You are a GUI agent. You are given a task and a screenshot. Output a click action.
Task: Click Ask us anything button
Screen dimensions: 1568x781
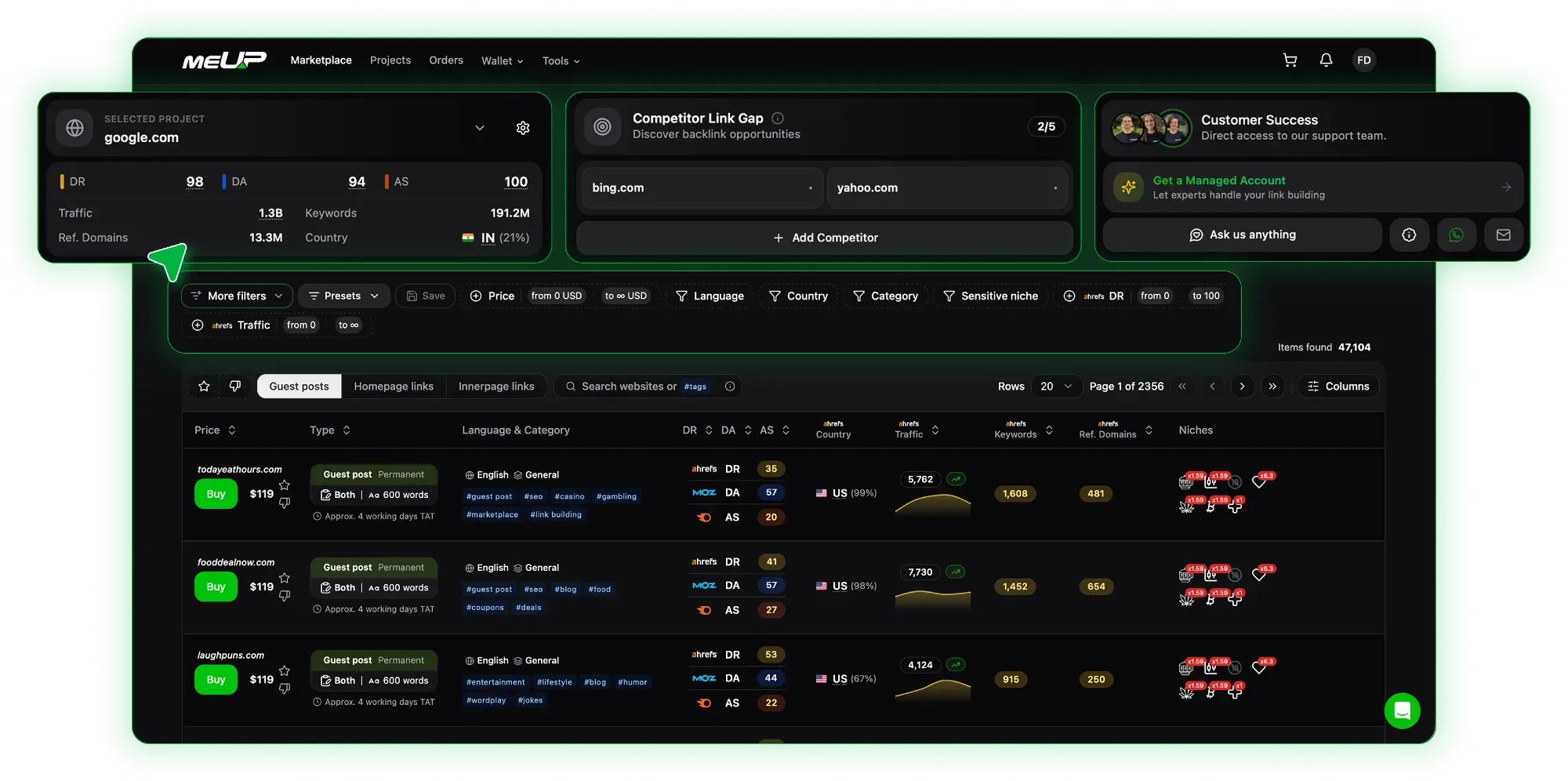click(x=1243, y=234)
